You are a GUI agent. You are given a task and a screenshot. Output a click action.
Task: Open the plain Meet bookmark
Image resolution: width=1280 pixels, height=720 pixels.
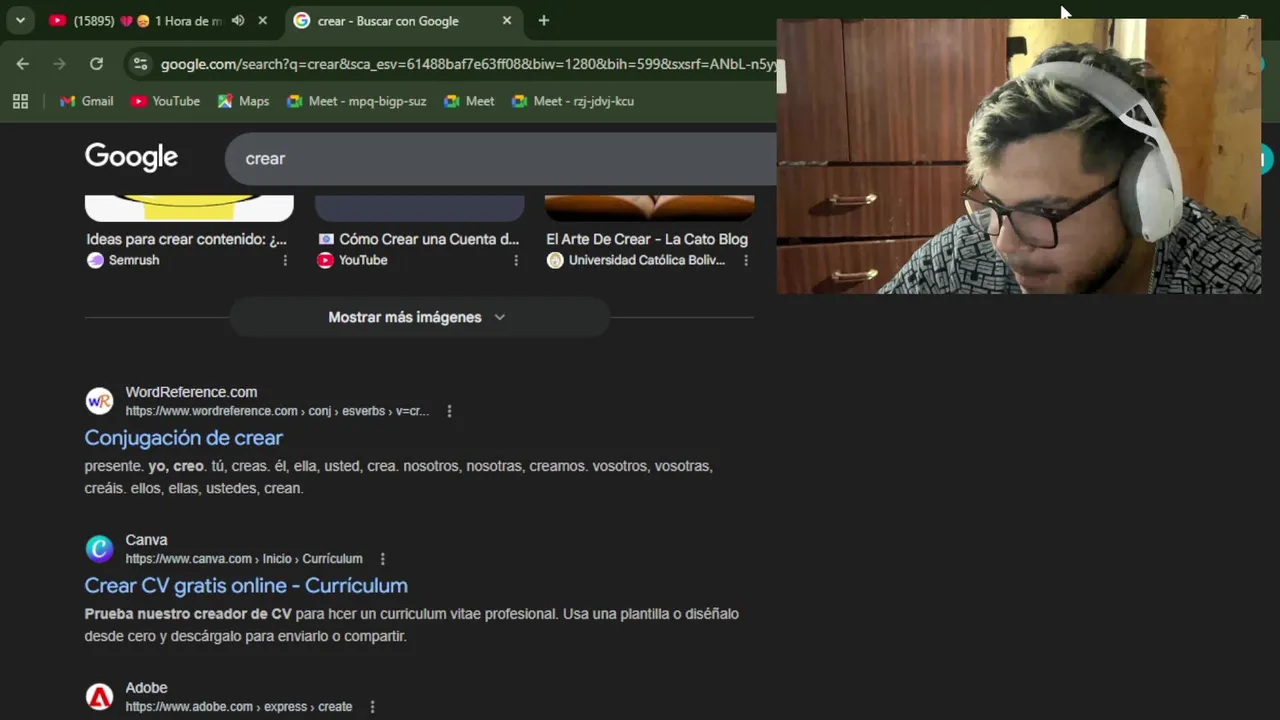pos(469,101)
